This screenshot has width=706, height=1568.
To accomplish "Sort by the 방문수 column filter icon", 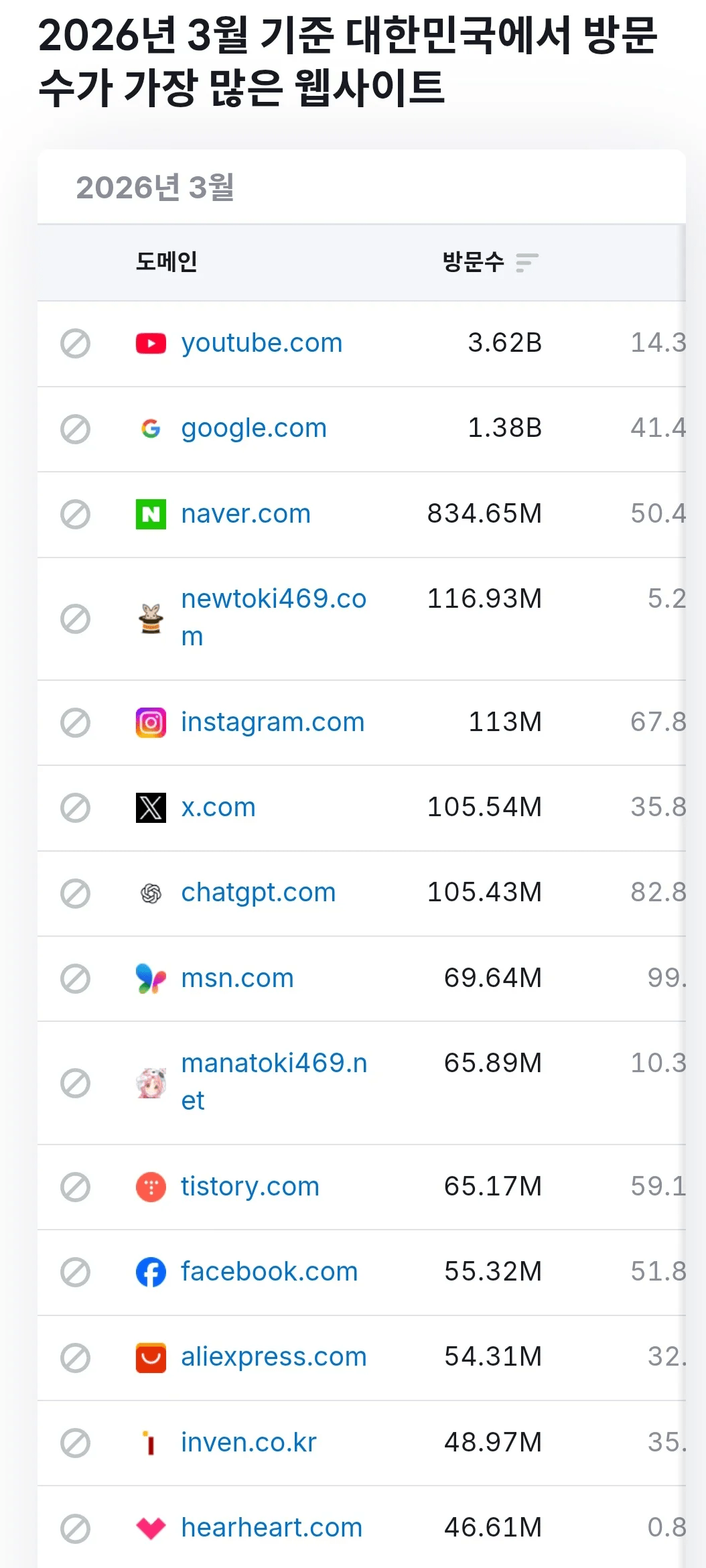I will 527,262.
